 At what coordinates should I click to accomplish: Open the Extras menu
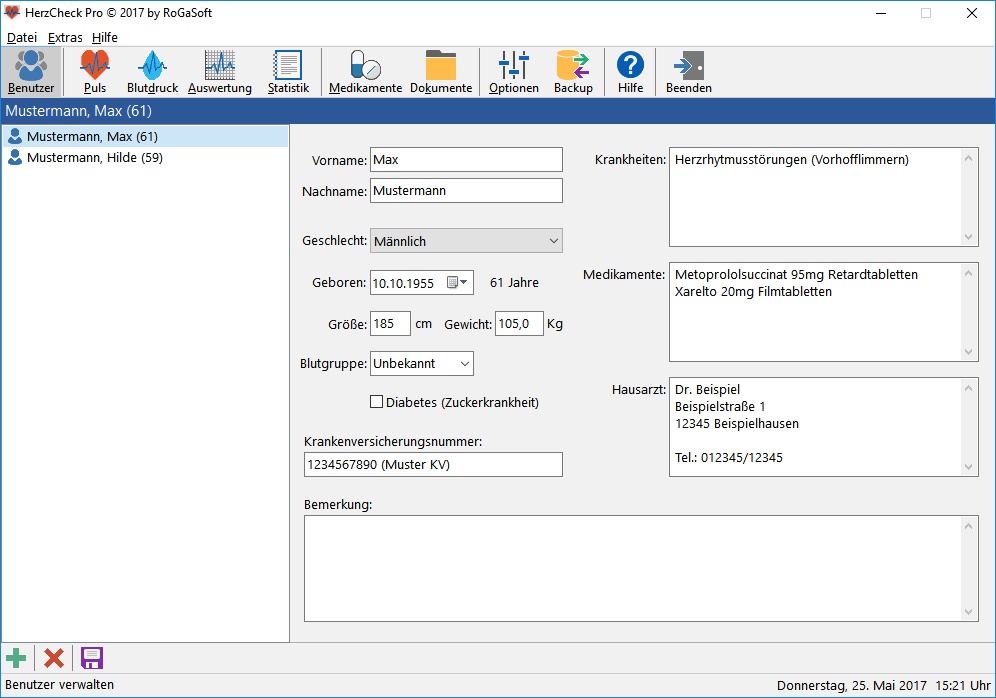click(x=65, y=37)
